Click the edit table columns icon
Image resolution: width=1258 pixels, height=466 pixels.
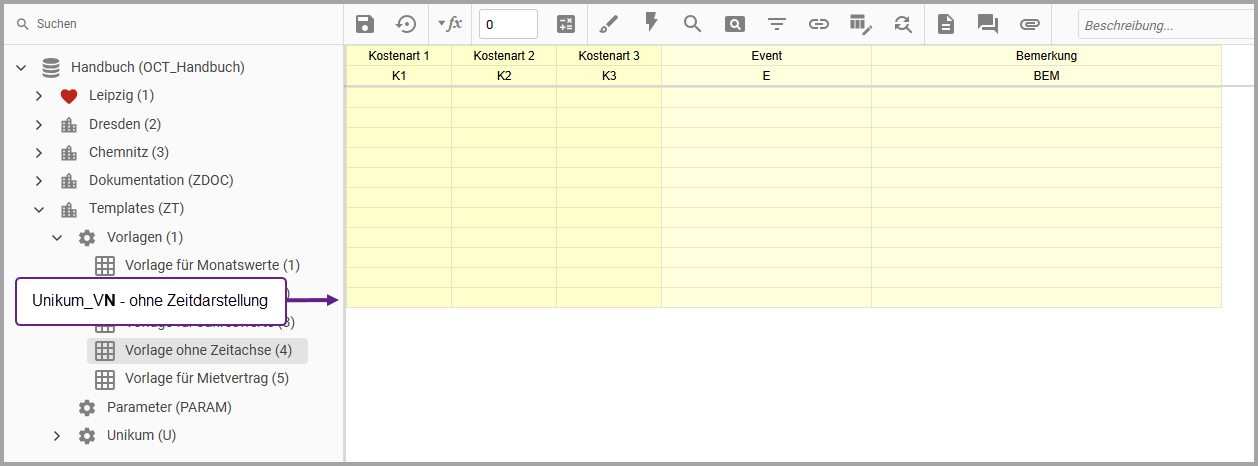click(860, 24)
